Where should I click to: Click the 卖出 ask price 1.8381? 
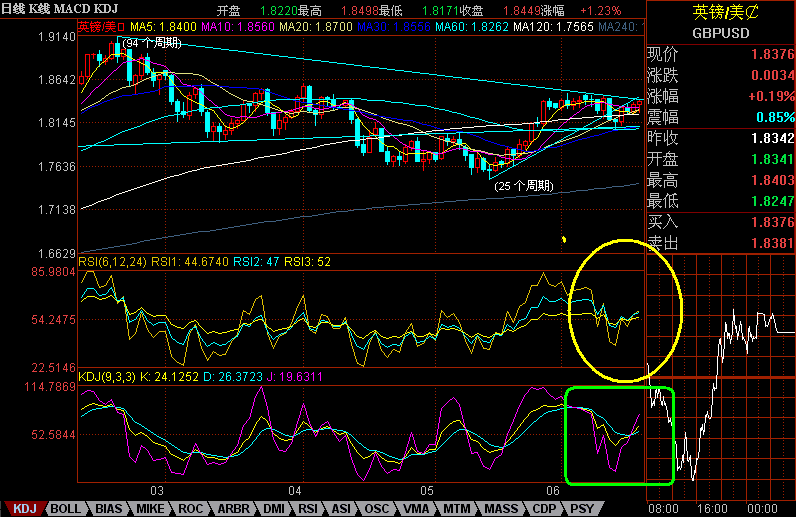tap(773, 242)
